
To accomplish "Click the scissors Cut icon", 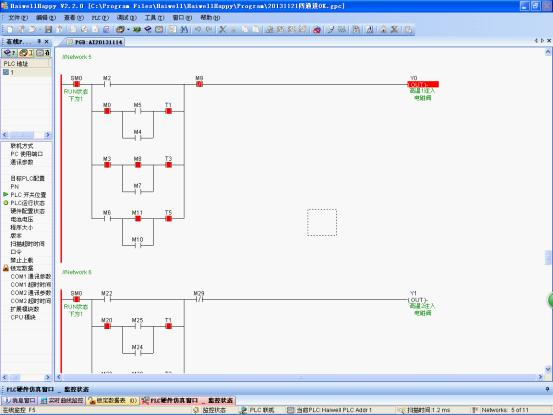I will click(x=222, y=30).
